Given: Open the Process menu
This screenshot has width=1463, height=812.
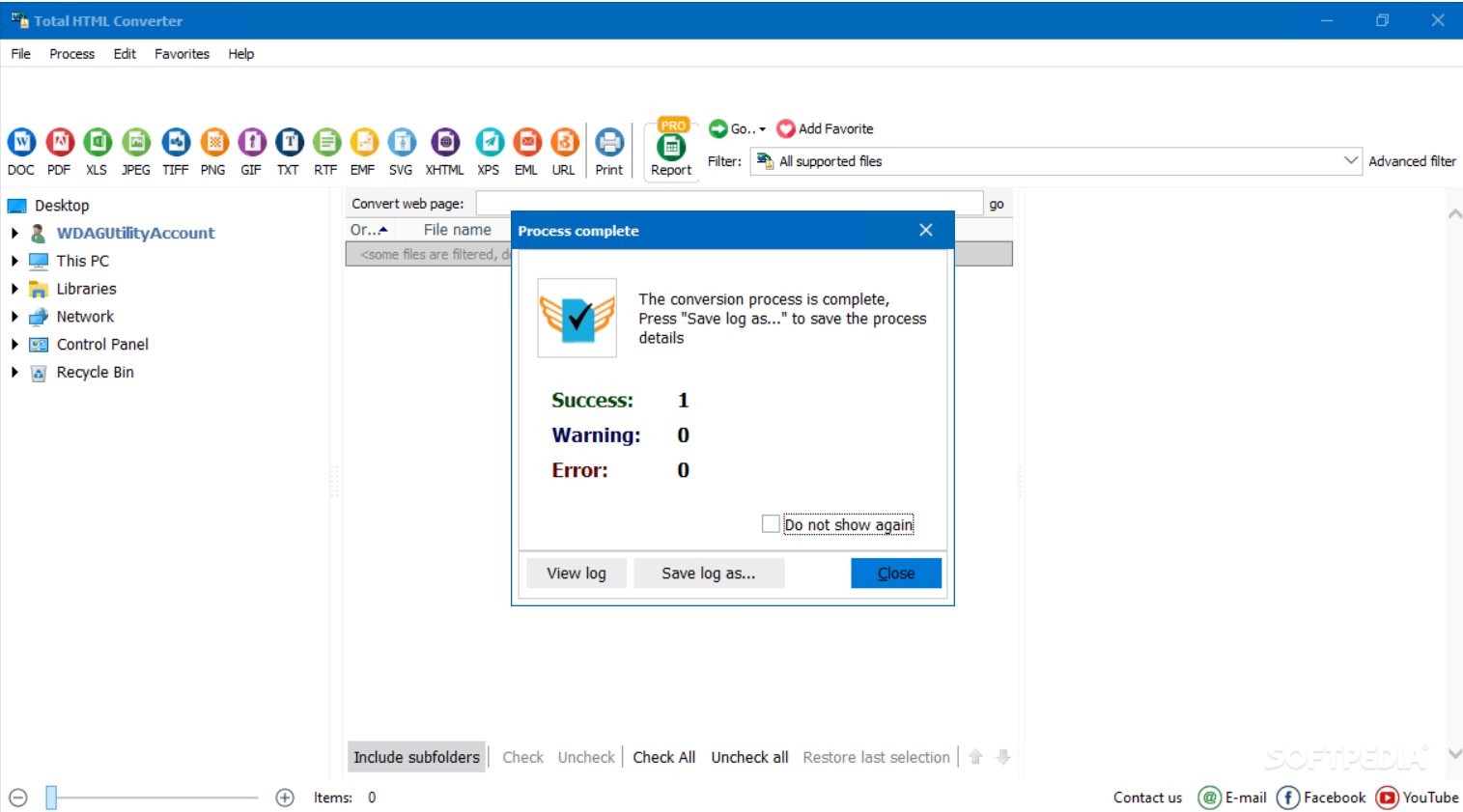Looking at the screenshot, I should (72, 54).
